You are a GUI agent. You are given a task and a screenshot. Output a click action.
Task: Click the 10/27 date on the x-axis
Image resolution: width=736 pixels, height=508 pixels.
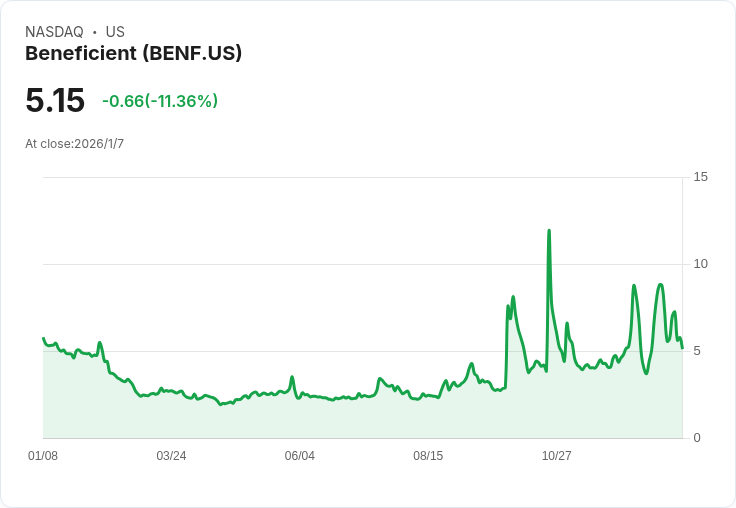coord(556,456)
